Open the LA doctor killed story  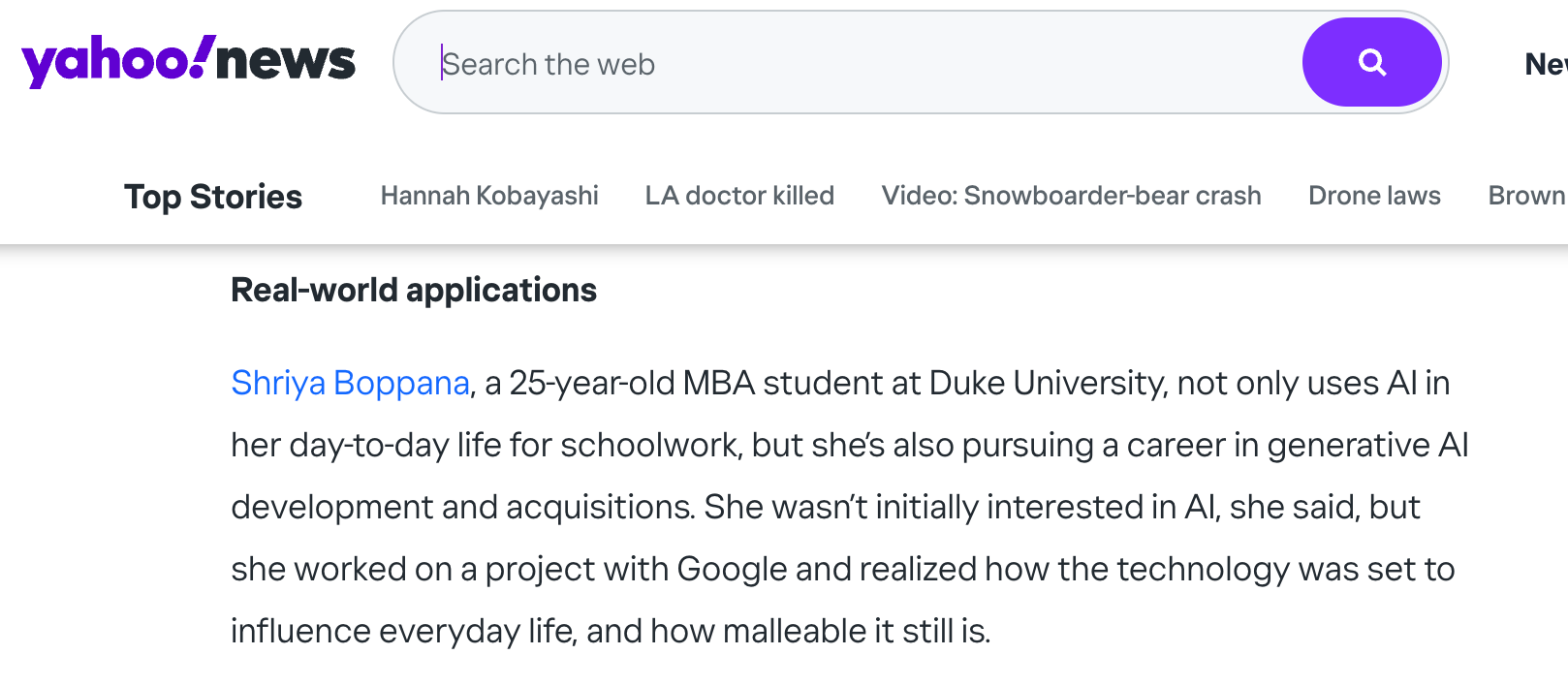739,196
